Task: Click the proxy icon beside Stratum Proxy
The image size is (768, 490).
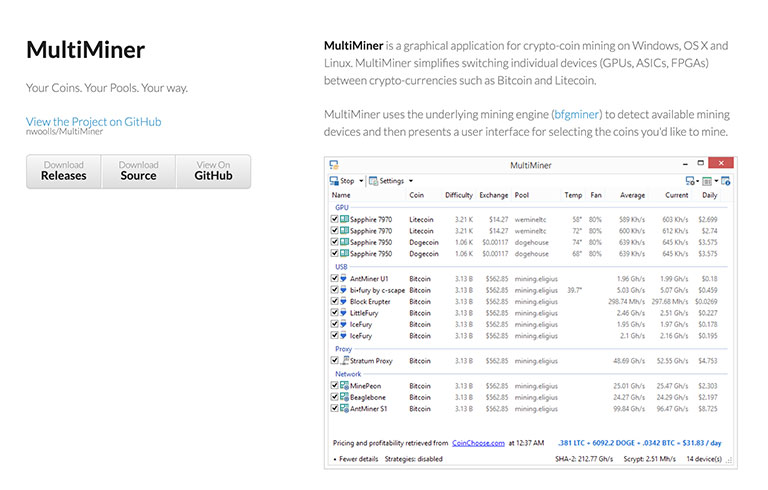Action: (x=344, y=361)
